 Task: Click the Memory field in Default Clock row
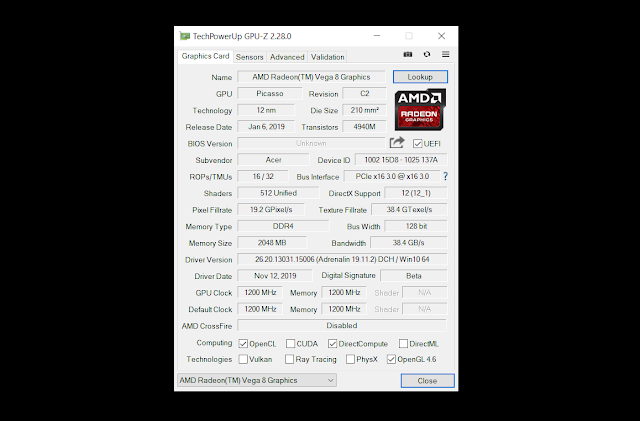(344, 309)
